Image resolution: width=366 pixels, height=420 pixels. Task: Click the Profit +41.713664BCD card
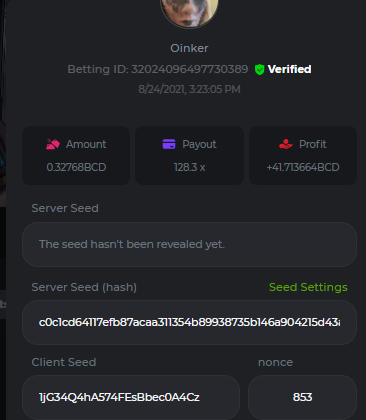click(303, 155)
